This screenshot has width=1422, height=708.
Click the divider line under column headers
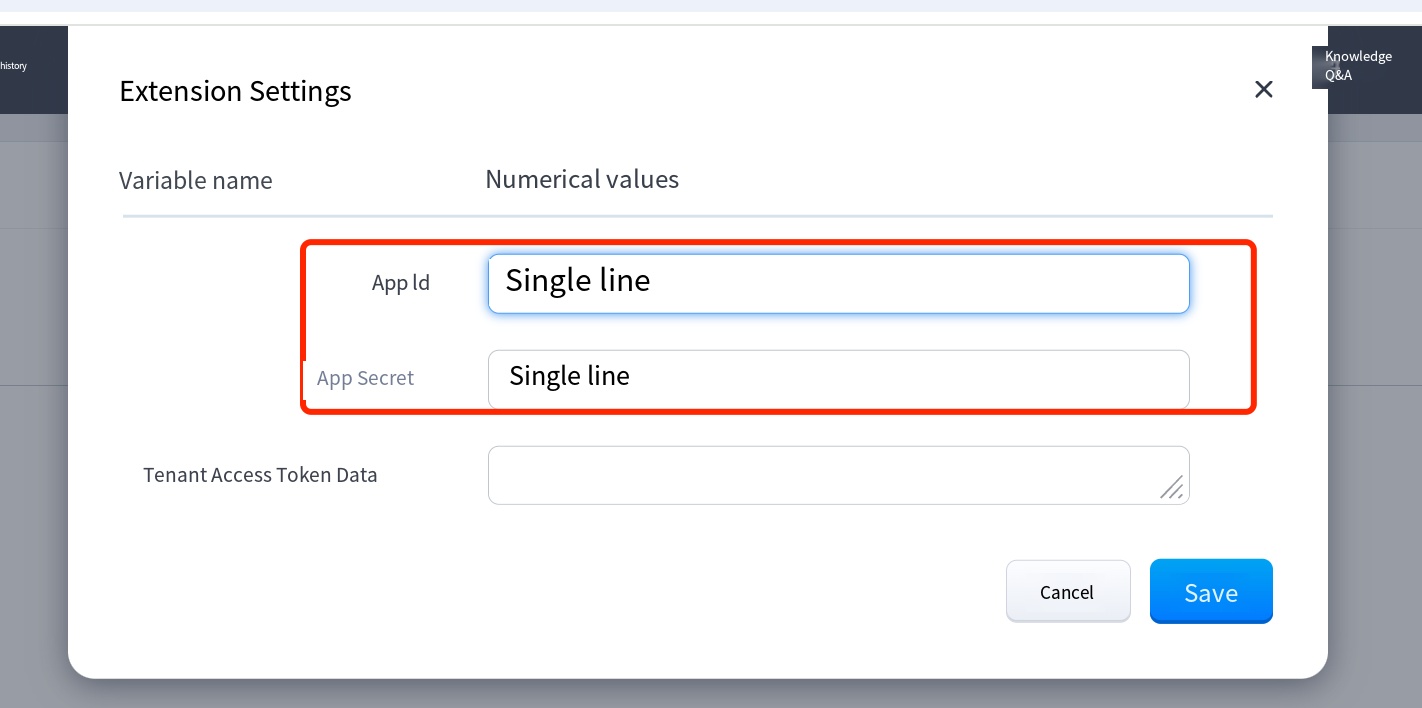tap(697, 216)
